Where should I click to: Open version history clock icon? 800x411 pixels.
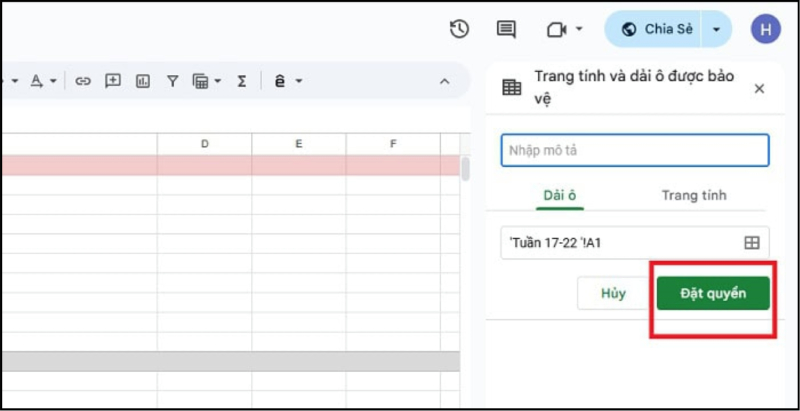click(459, 29)
